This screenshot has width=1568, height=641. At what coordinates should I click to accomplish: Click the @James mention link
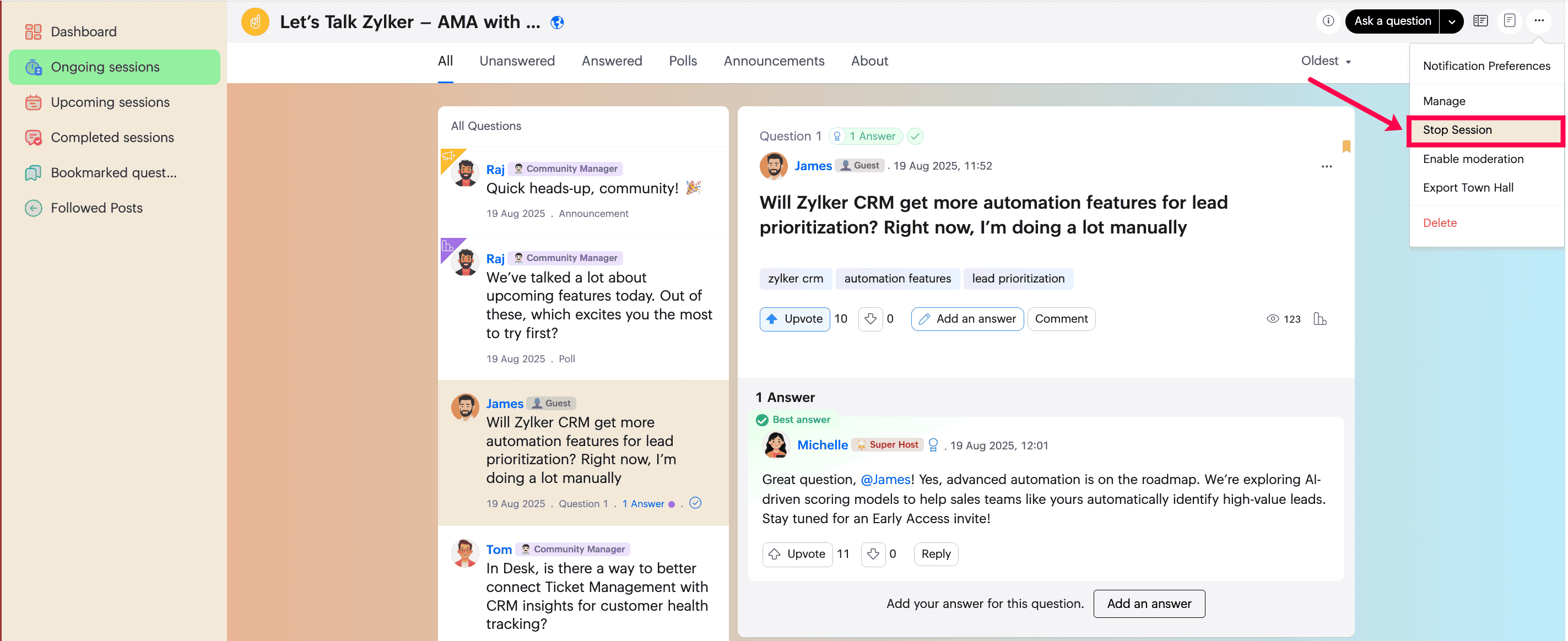coord(885,479)
